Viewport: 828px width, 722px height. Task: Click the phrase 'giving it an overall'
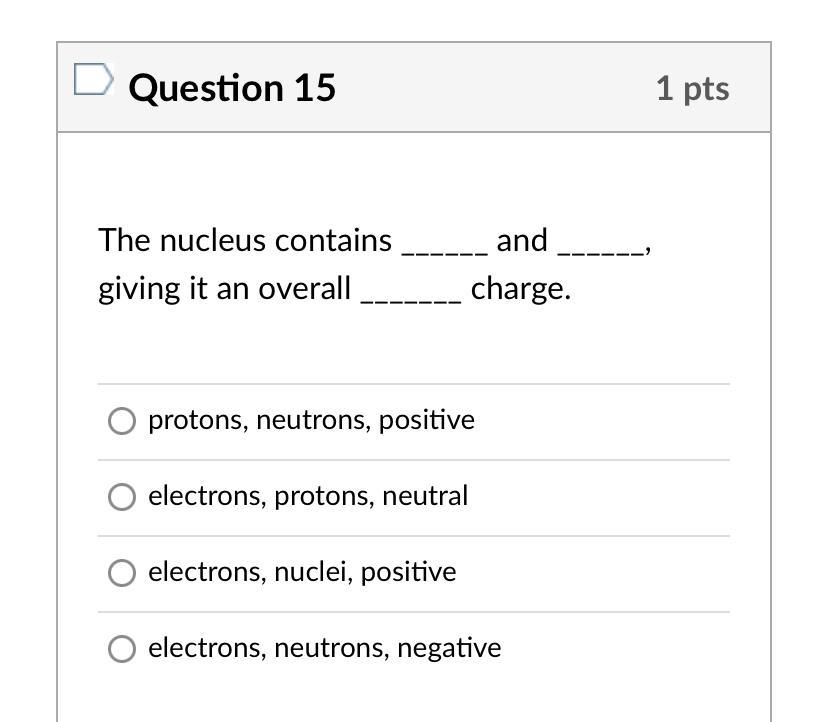coord(224,290)
